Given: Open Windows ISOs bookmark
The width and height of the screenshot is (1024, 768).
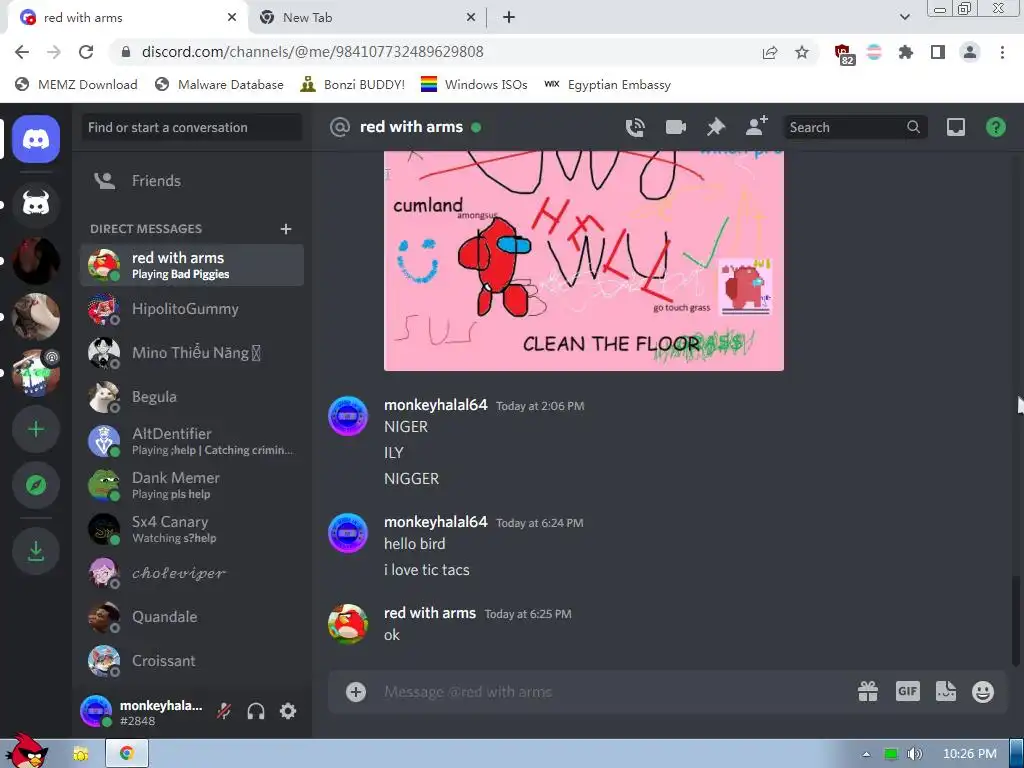Looking at the screenshot, I should (474, 84).
